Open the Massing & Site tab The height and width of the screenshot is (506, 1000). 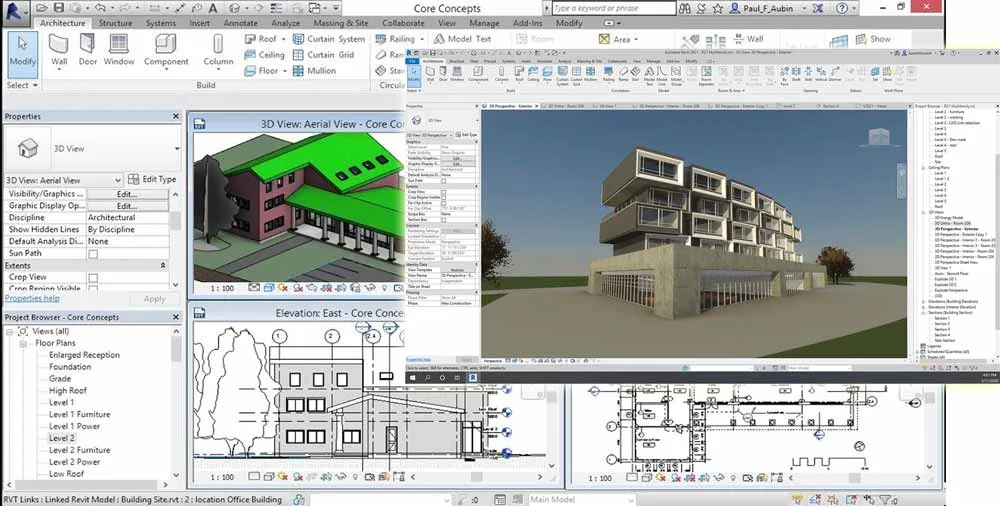pyautogui.click(x=341, y=23)
